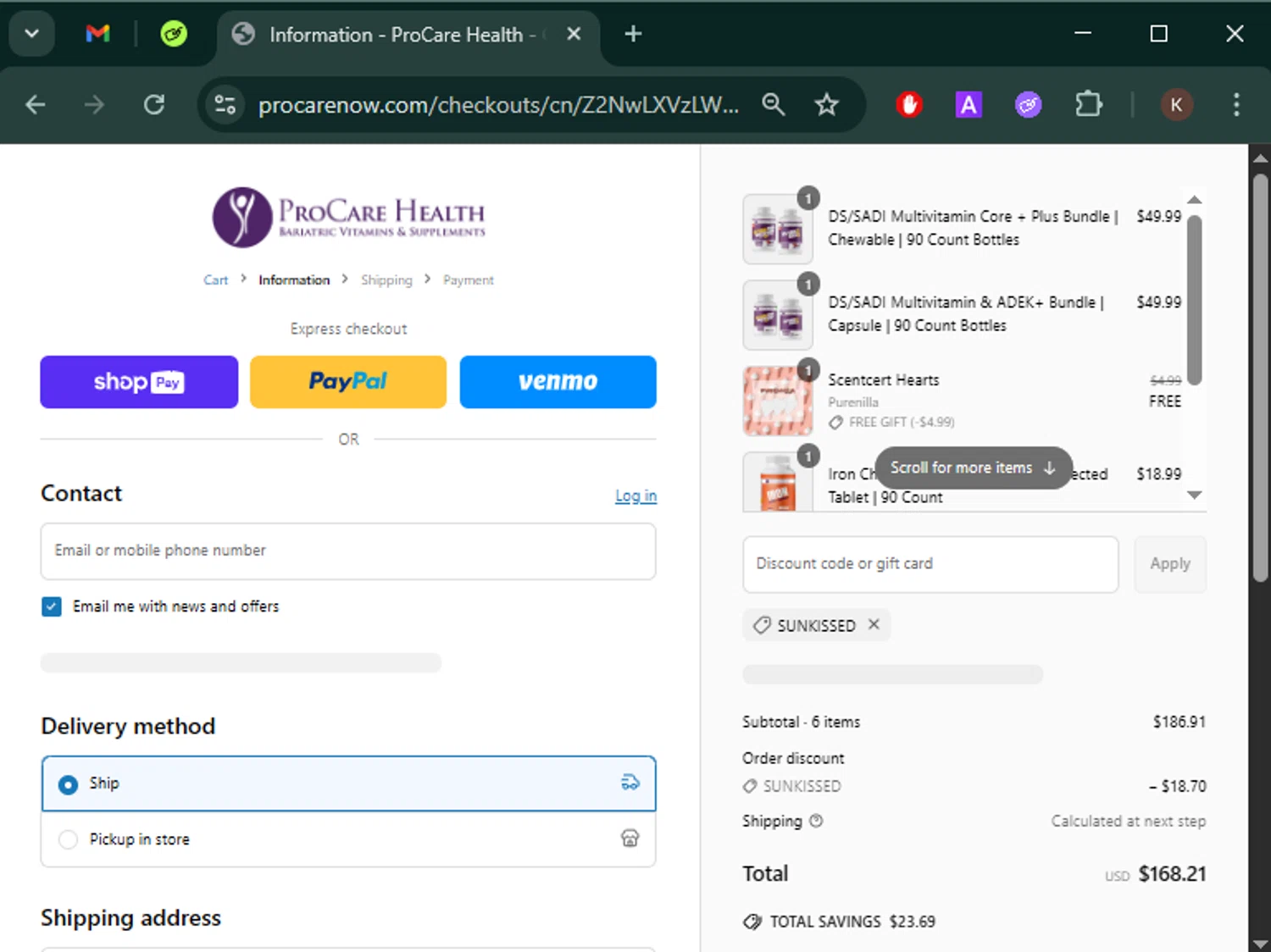This screenshot has height=952, width=1271.
Task: Remove the SUNKISSED discount code
Action: point(874,624)
